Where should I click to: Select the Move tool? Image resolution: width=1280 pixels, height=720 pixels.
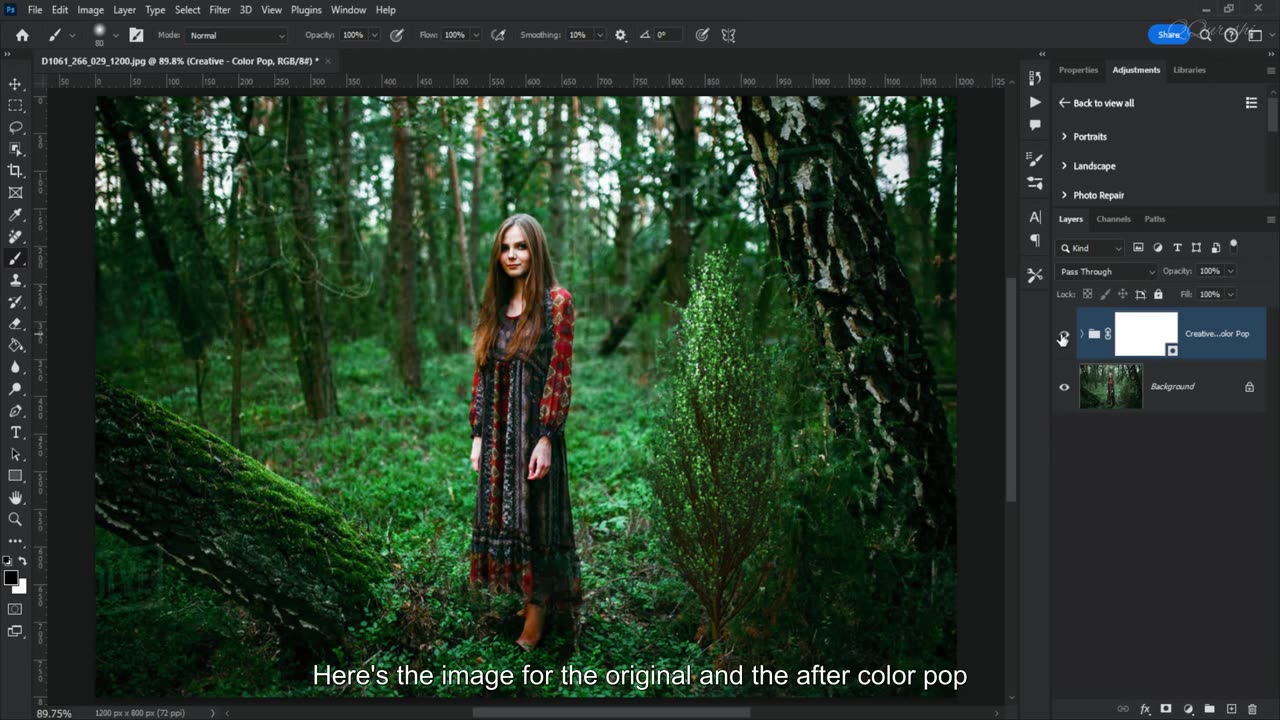click(15, 84)
